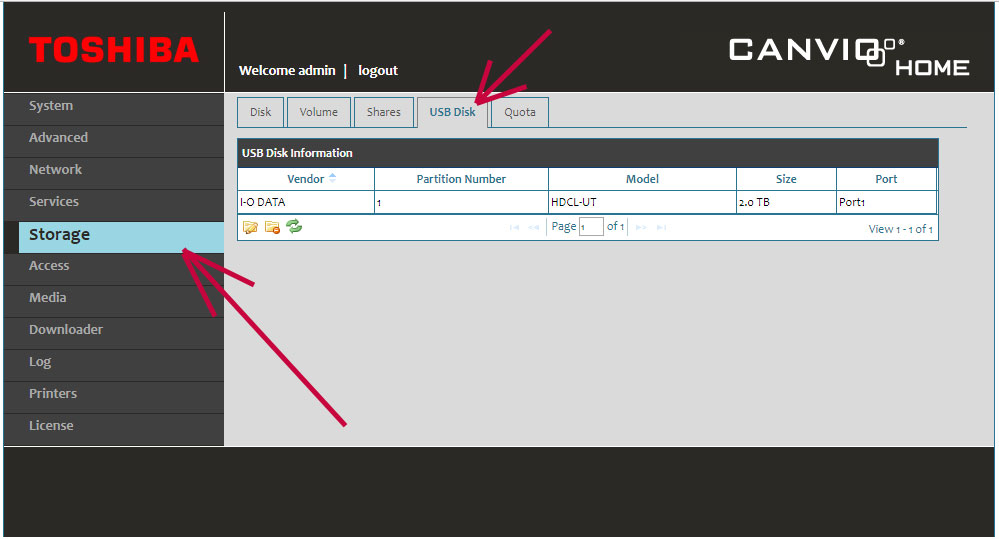This screenshot has width=999, height=539.
Task: Click the Size column header
Action: click(786, 179)
